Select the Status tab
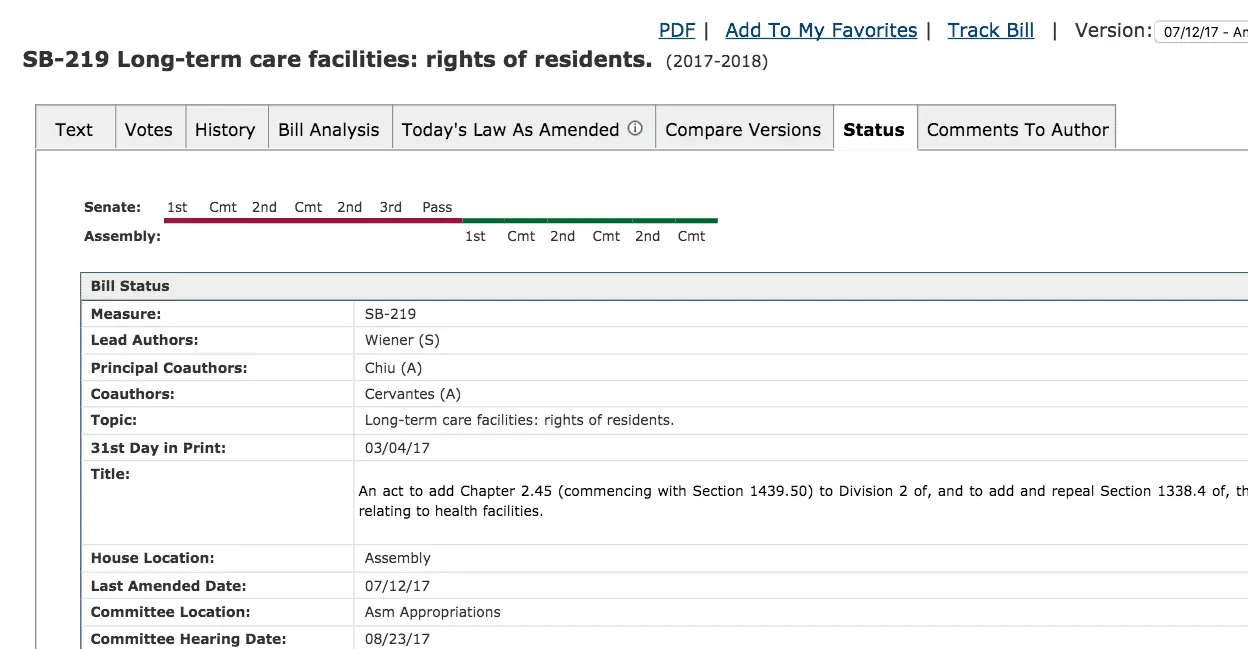Image resolution: width=1248 pixels, height=649 pixels. [874, 130]
